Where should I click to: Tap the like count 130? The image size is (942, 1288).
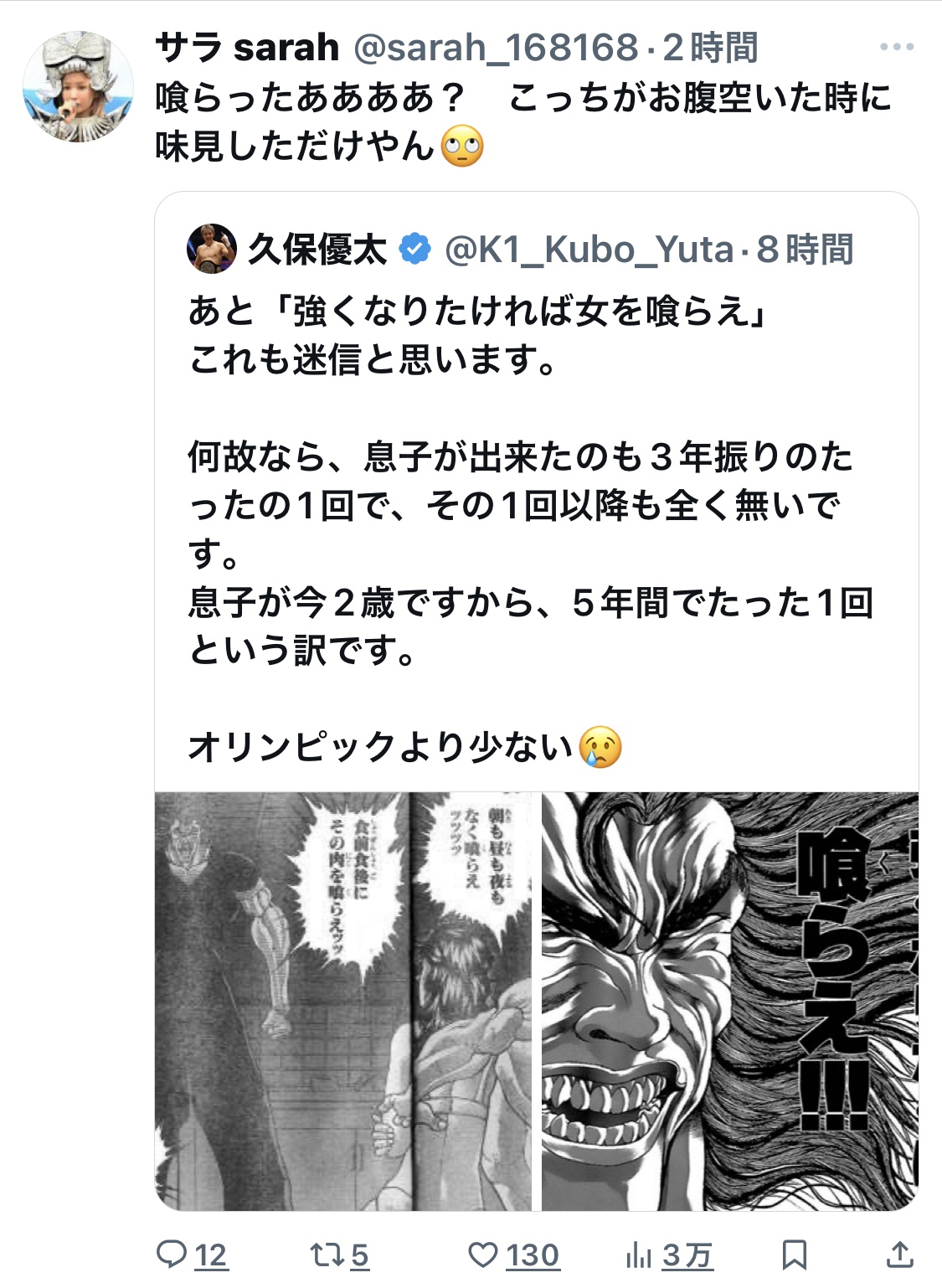point(533,1255)
